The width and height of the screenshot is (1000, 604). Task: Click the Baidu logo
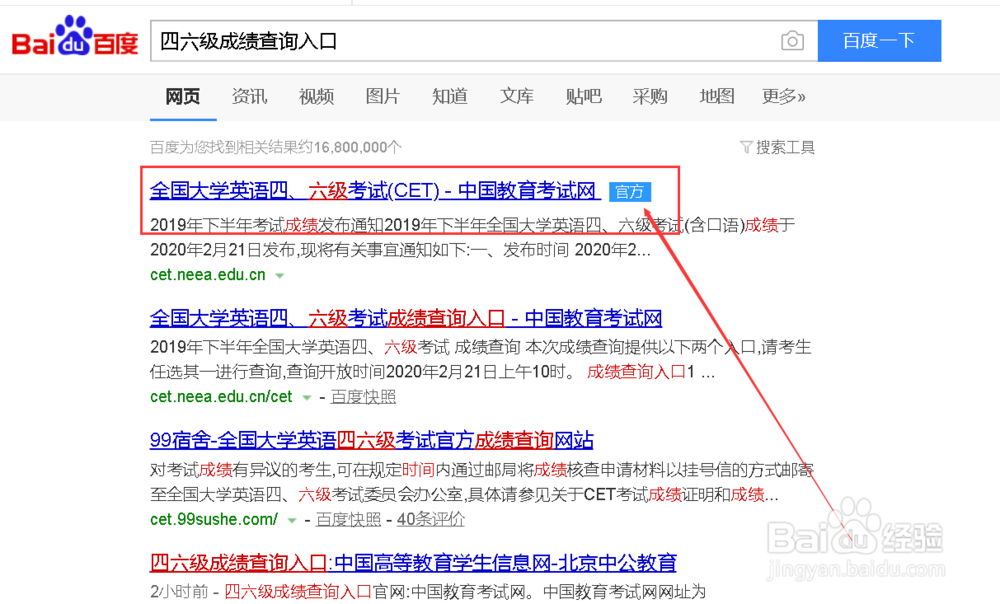[x=75, y=37]
